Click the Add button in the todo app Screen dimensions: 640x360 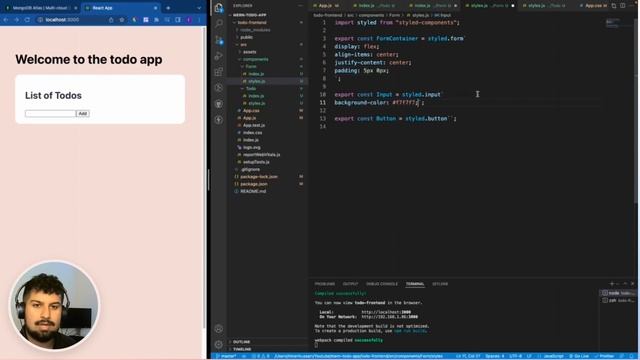coord(83,113)
